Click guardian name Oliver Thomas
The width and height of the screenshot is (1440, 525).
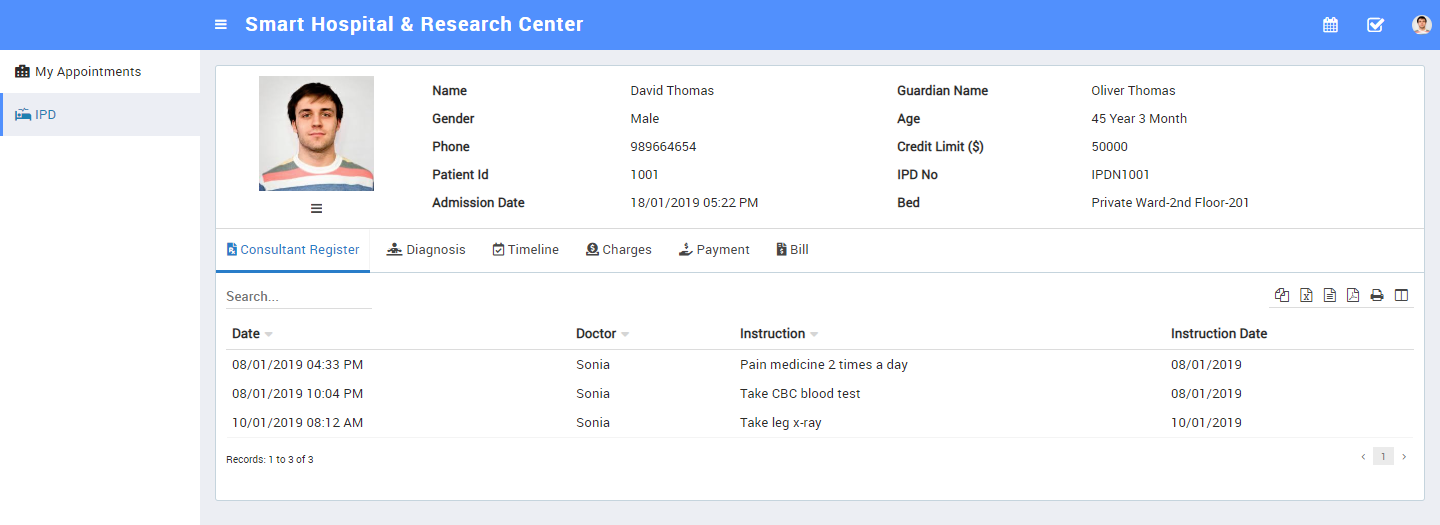point(1133,91)
